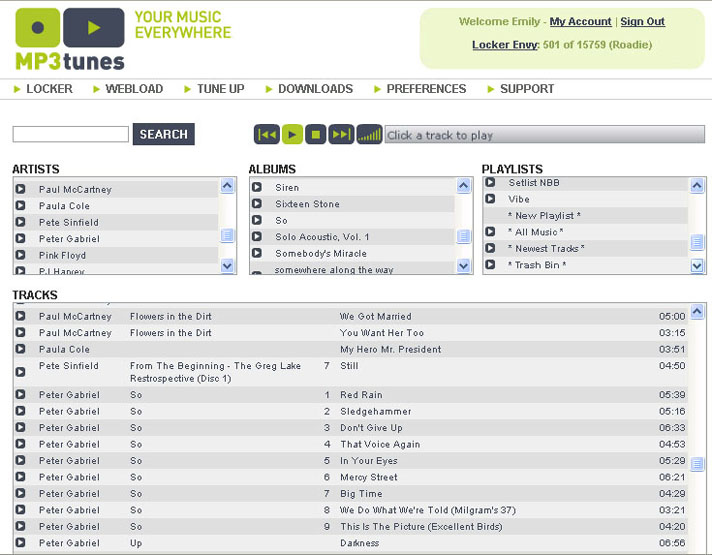712x555 pixels.
Task: Play the Siren album via its icon
Action: coord(257,187)
